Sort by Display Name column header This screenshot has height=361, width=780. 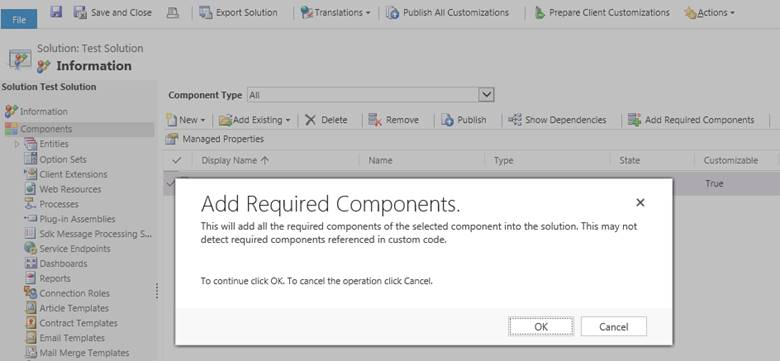(x=235, y=160)
